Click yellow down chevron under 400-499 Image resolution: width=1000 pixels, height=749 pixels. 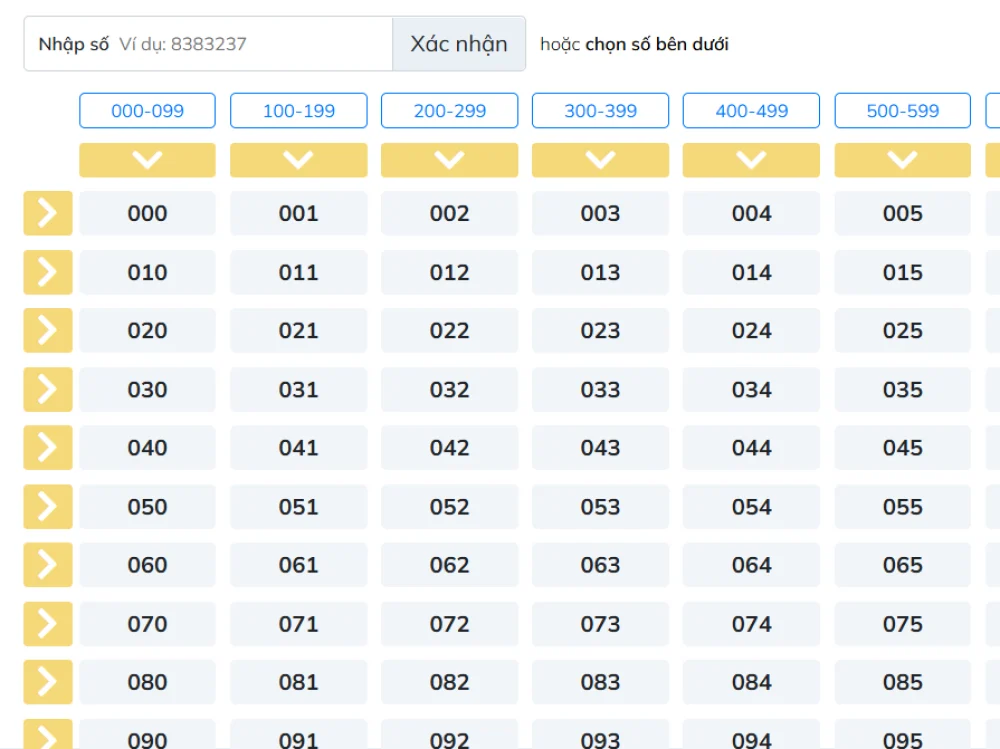[751, 159]
